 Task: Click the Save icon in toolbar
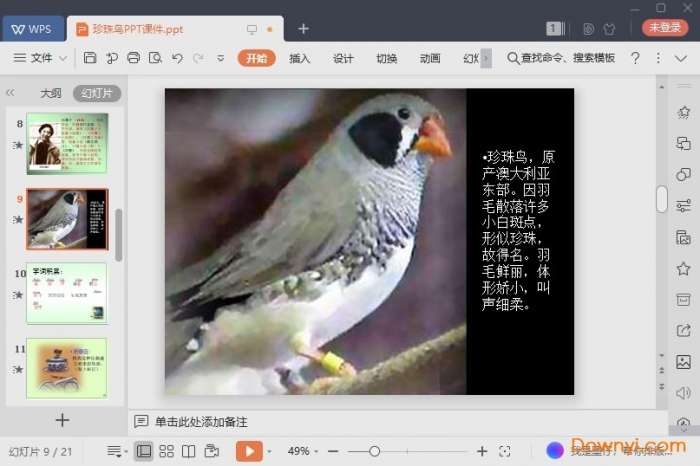pos(90,58)
